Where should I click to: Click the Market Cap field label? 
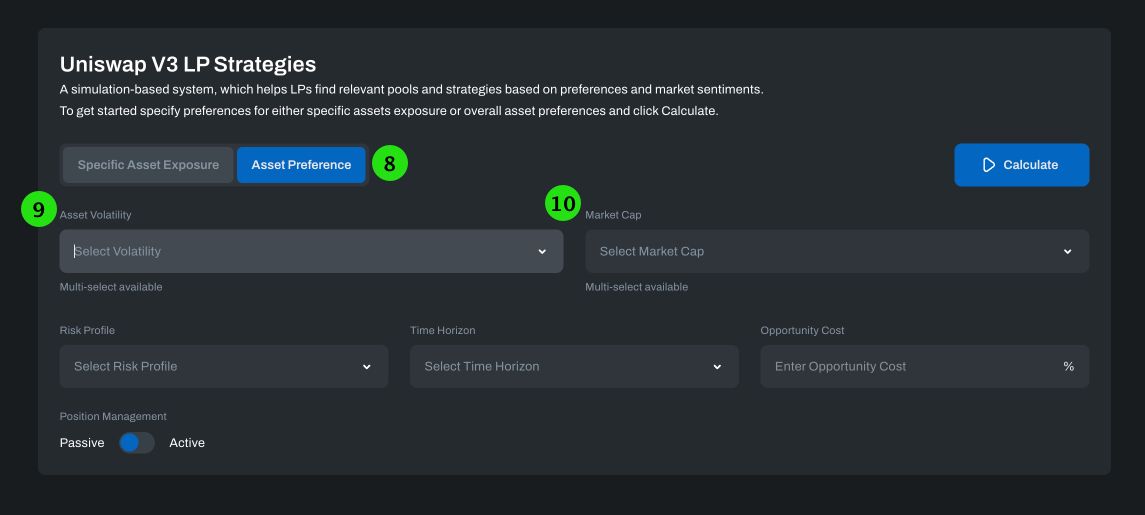click(613, 215)
